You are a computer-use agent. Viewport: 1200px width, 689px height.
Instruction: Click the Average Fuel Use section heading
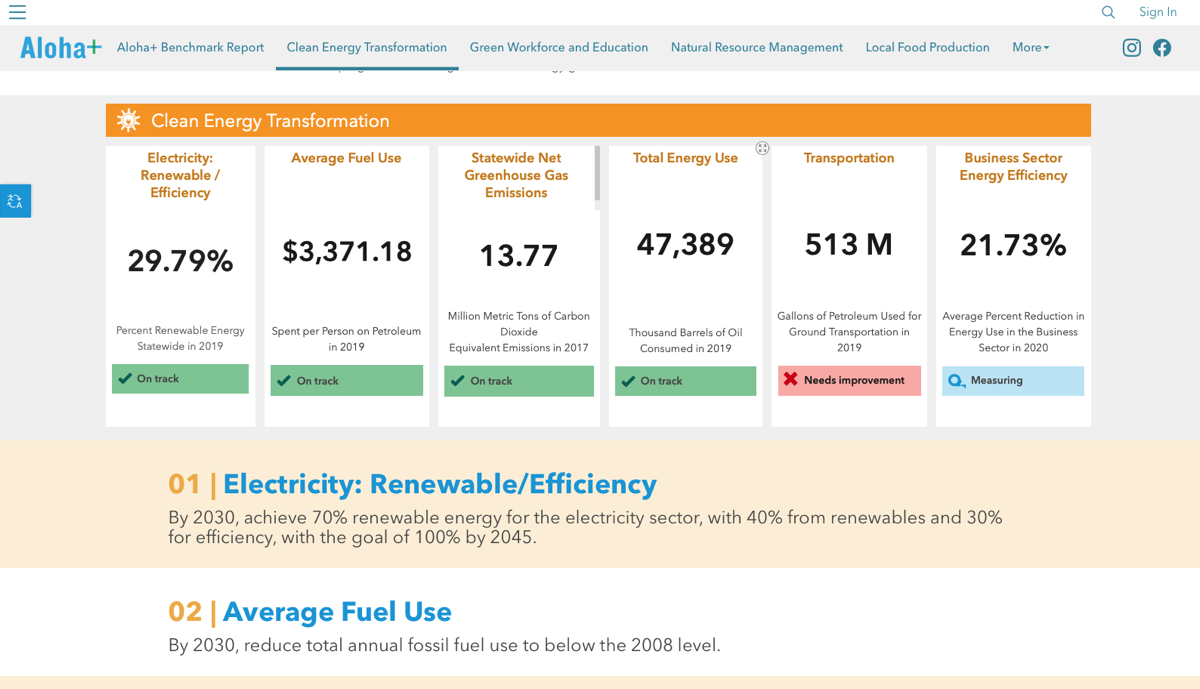click(337, 612)
